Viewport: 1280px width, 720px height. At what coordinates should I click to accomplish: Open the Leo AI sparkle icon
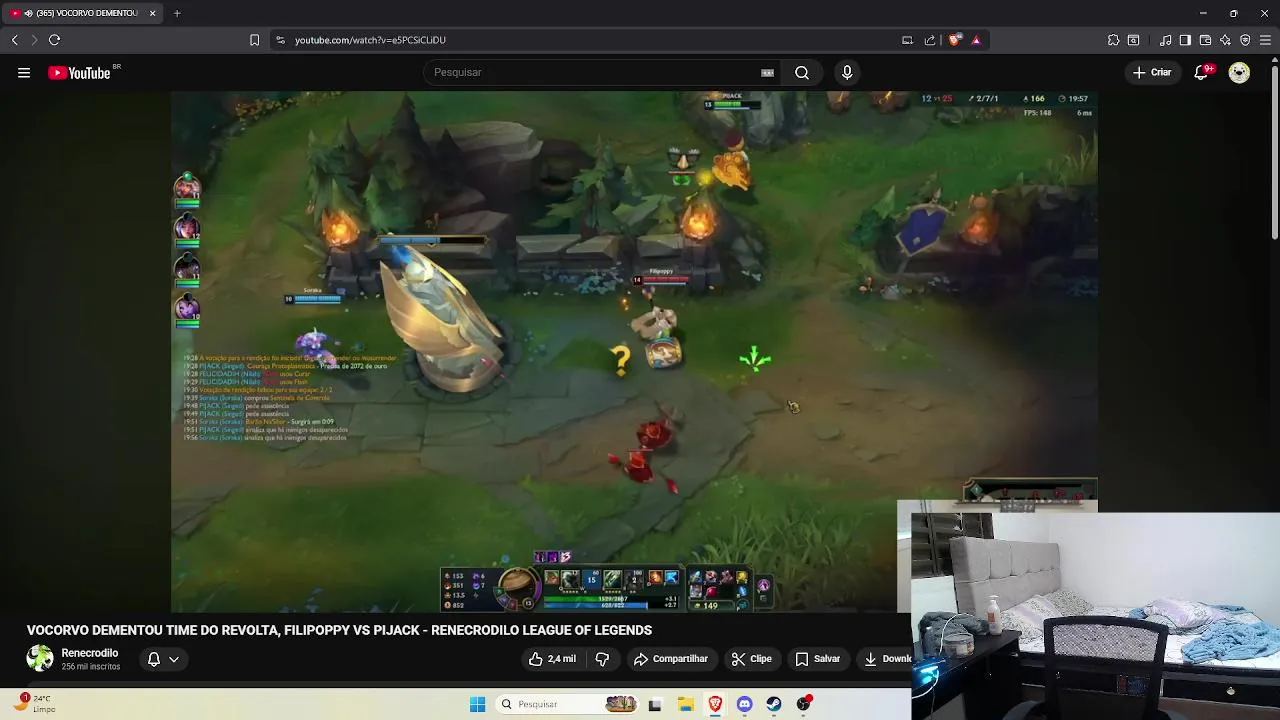1225,40
